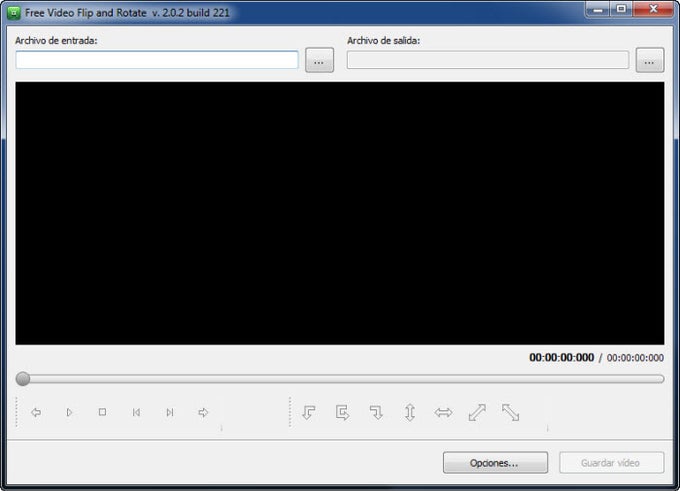Image resolution: width=680 pixels, height=491 pixels.
Task: Maximize the Free Video Flip and Rotate window
Action: coord(621,9)
